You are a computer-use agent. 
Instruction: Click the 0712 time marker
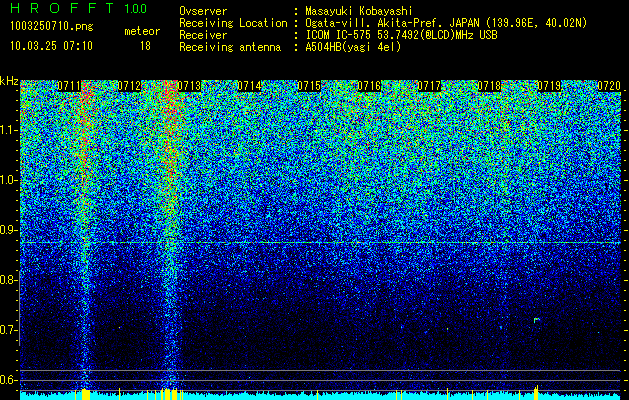(x=129, y=86)
